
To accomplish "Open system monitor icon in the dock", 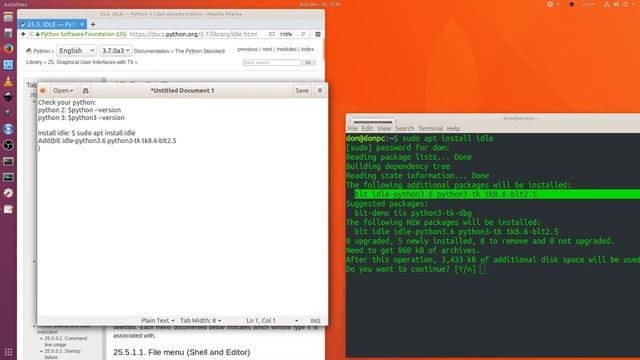I will (x=8, y=177).
